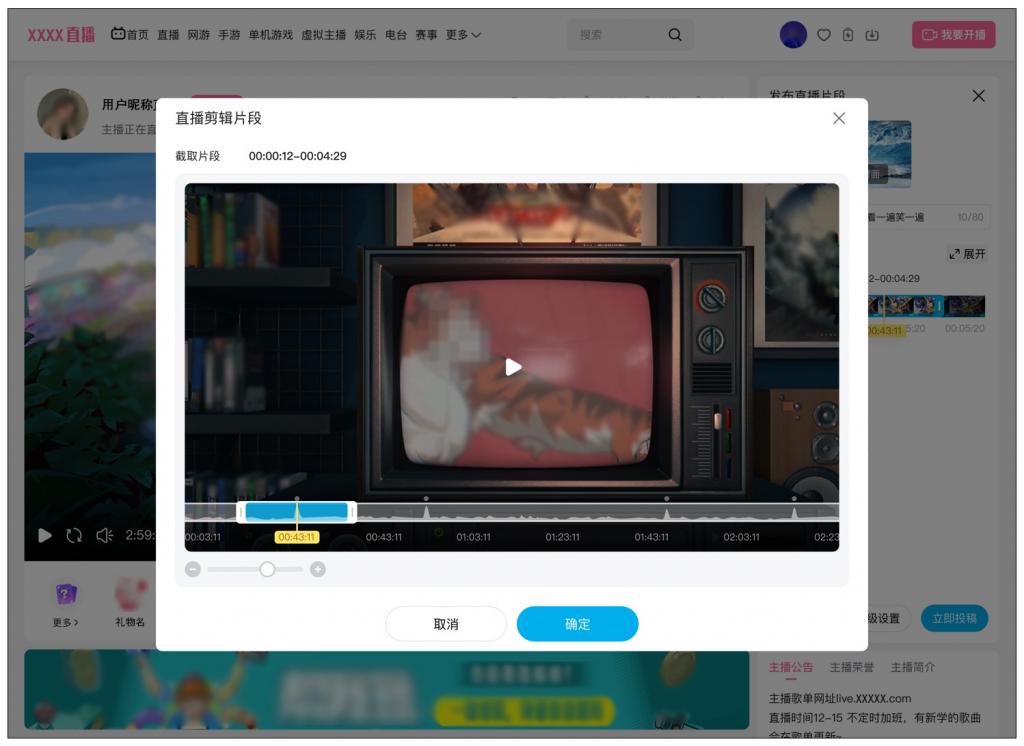Screen dimensions: 1024x746
Task: Click the heart favorites icon in the header
Action: pyautogui.click(x=824, y=35)
